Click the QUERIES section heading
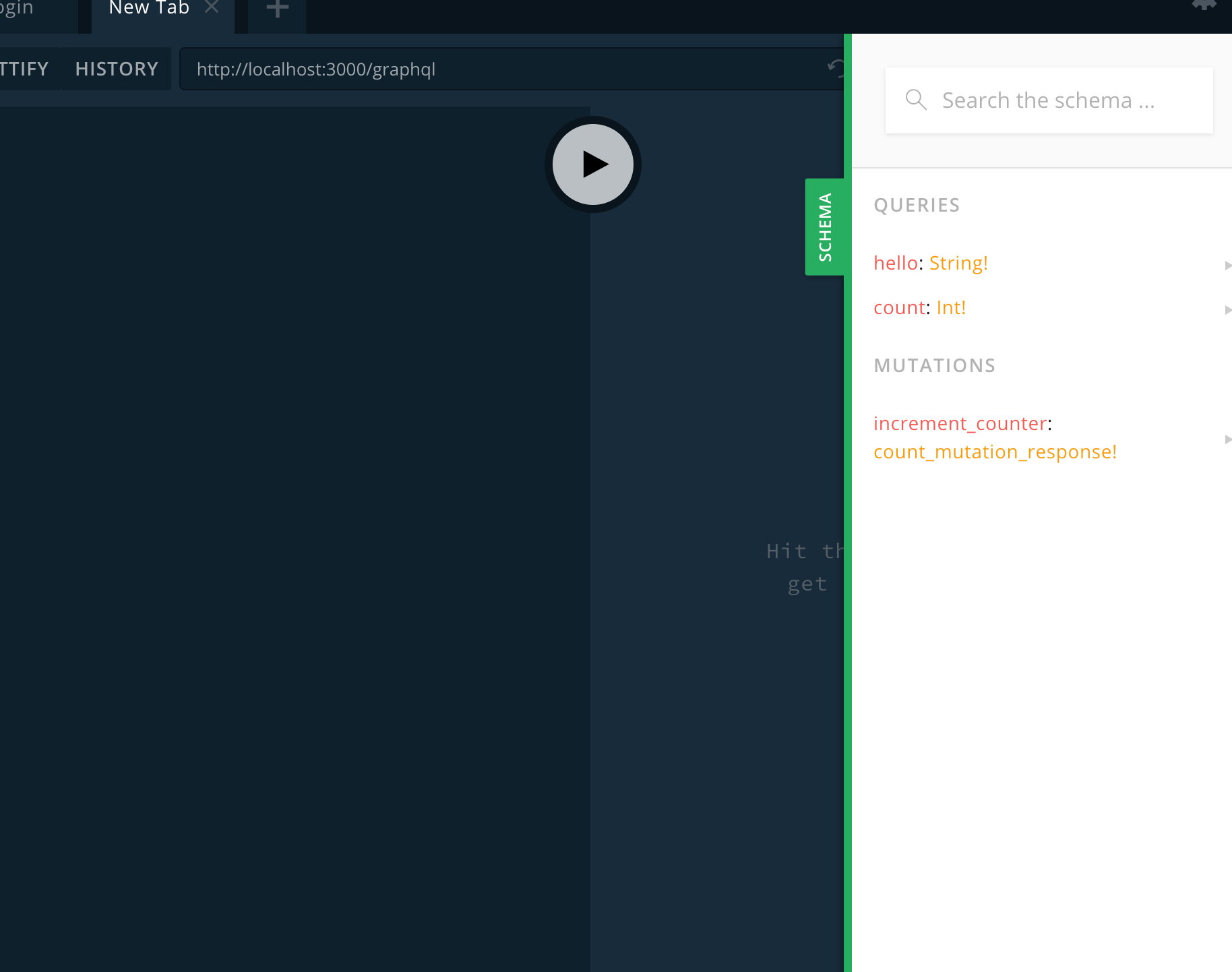This screenshot has width=1232, height=972. tap(917, 205)
